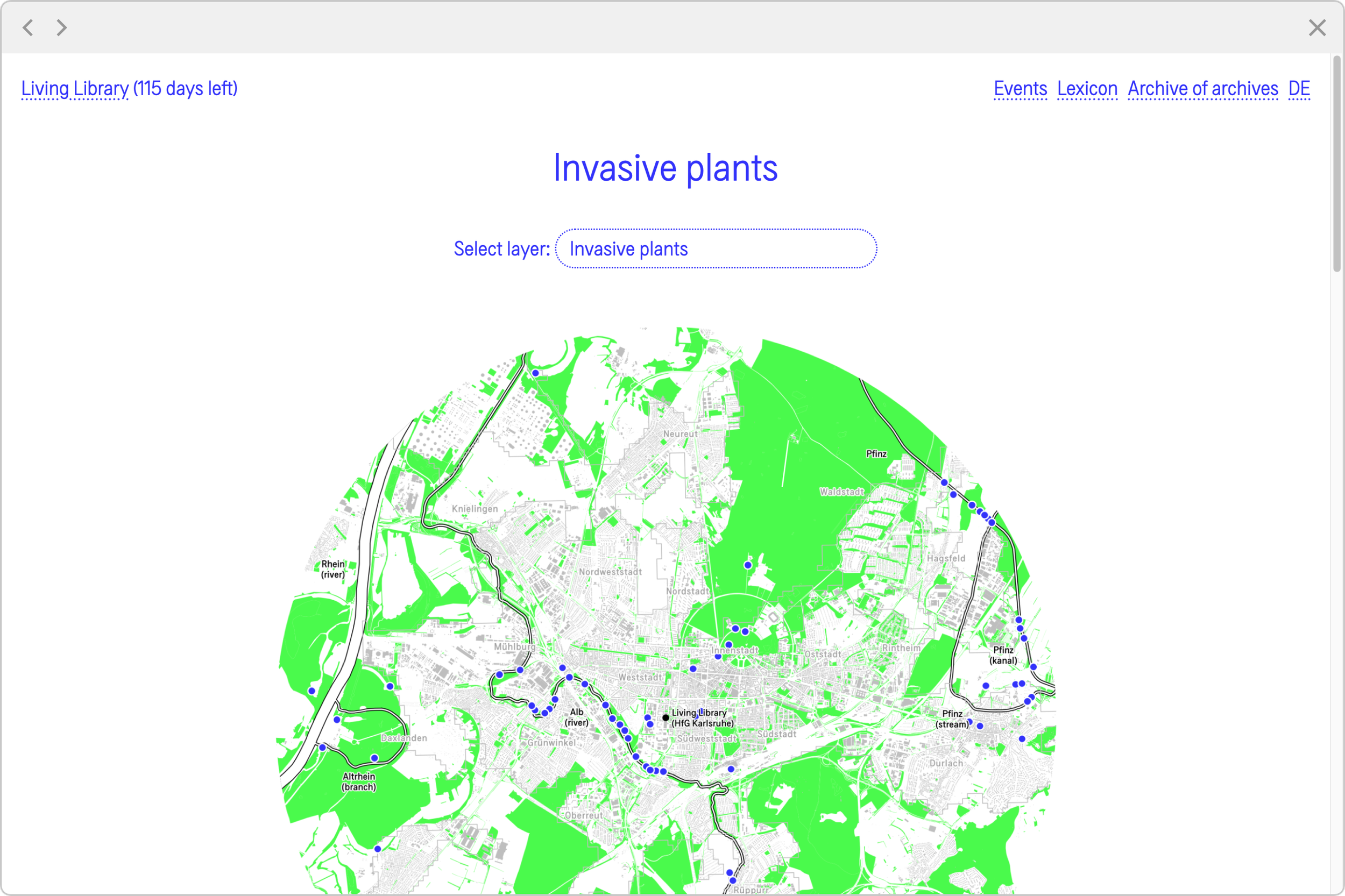This screenshot has width=1345, height=896.
Task: Click the Rhein (river) map label
Action: pyautogui.click(x=332, y=569)
